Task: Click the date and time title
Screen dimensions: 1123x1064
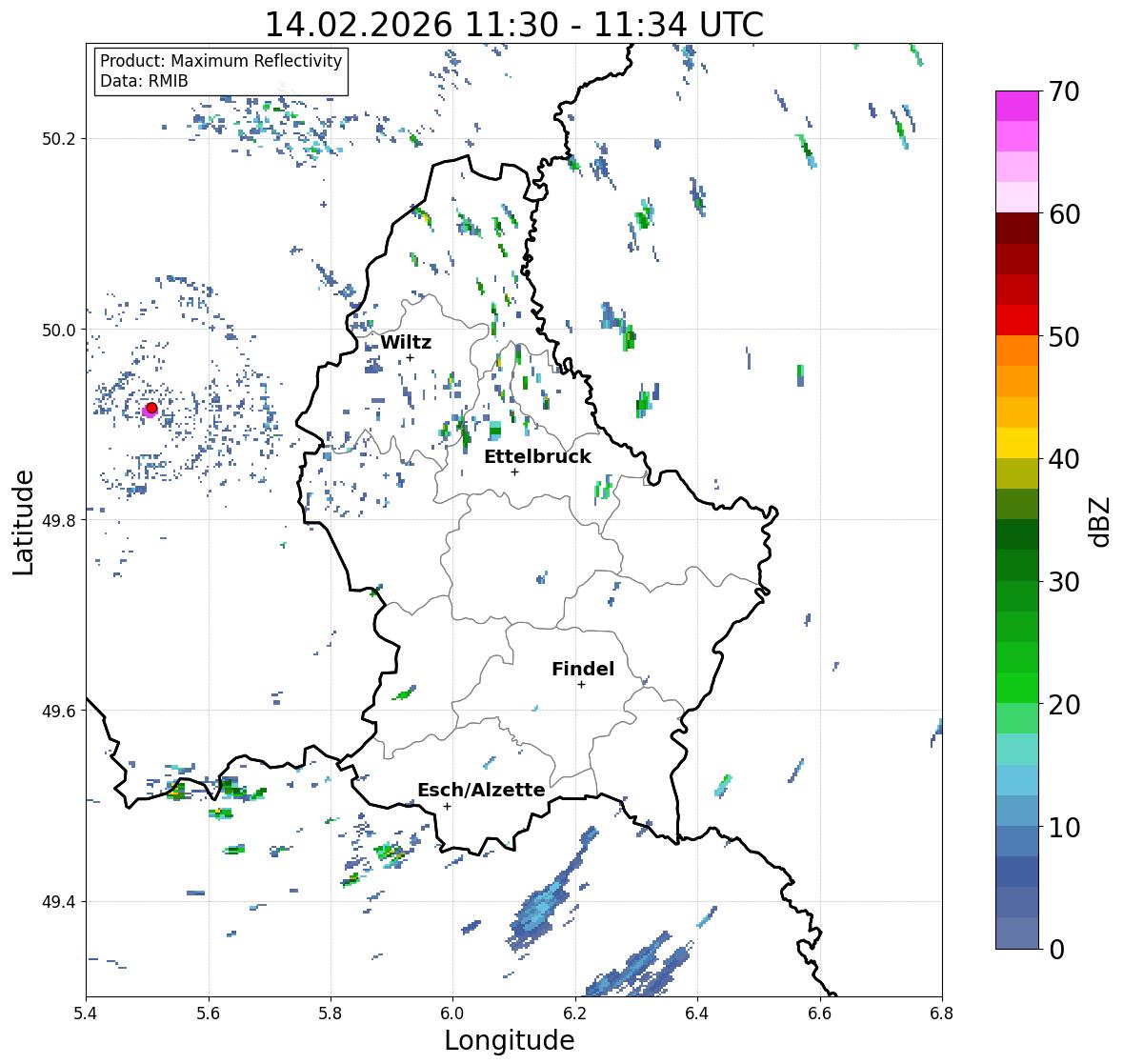Action: click(514, 25)
